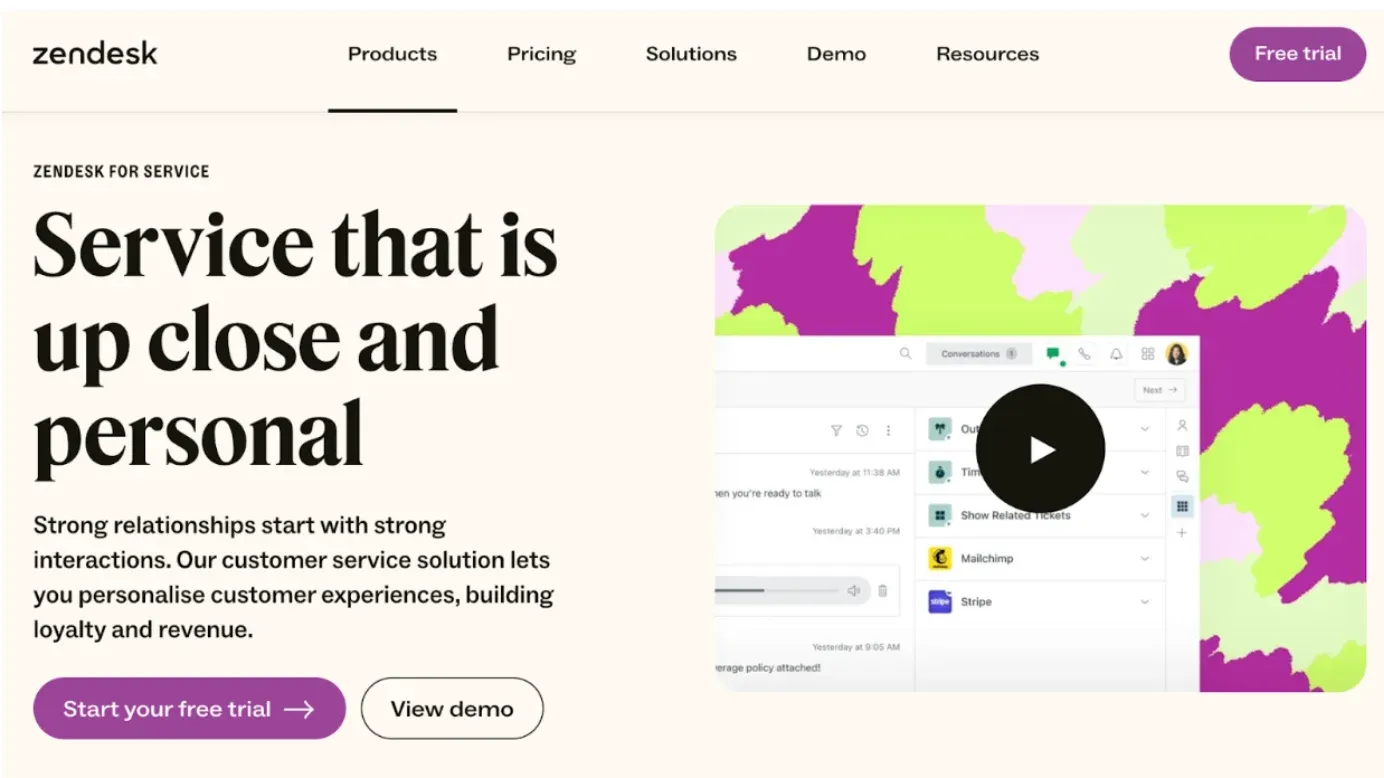Click the View demo button

[x=452, y=708]
